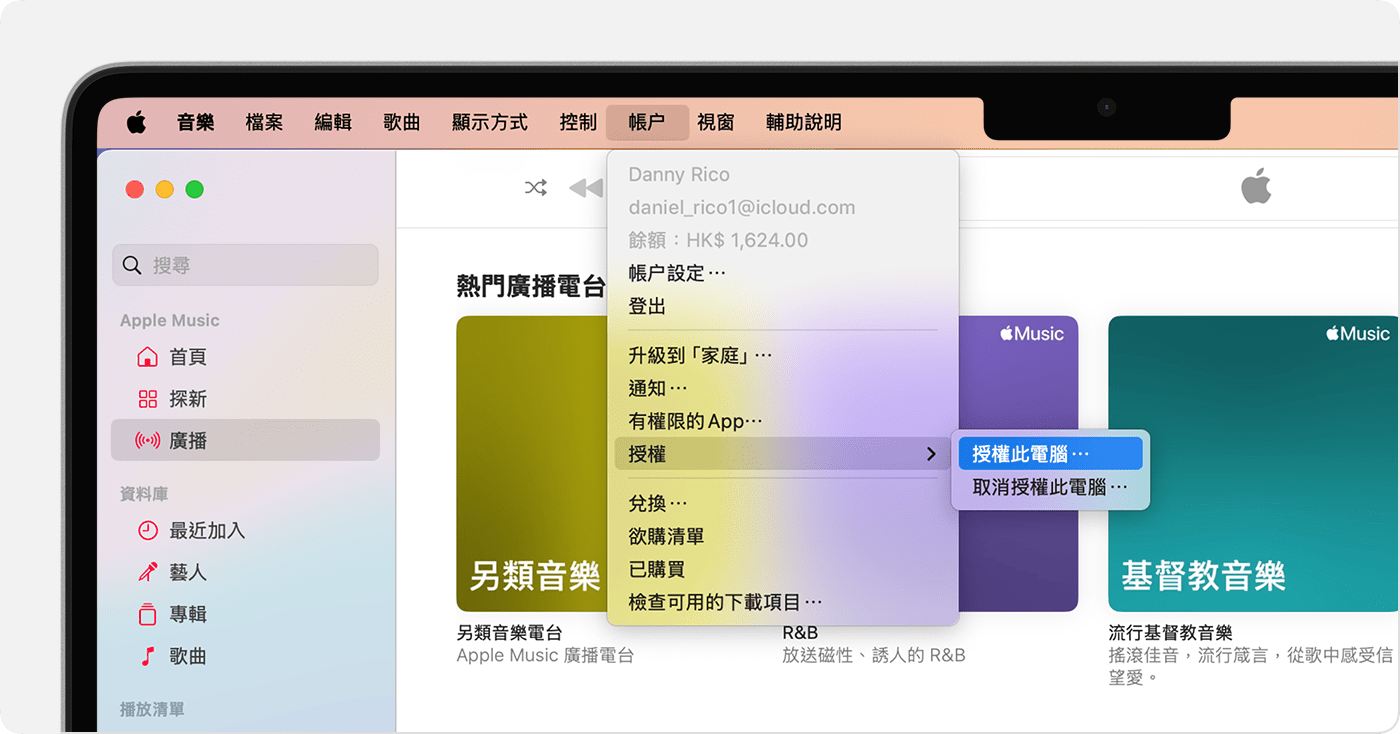The image size is (1400, 734).
Task: Choose 有權限的 App… menu item
Action: coord(783,421)
